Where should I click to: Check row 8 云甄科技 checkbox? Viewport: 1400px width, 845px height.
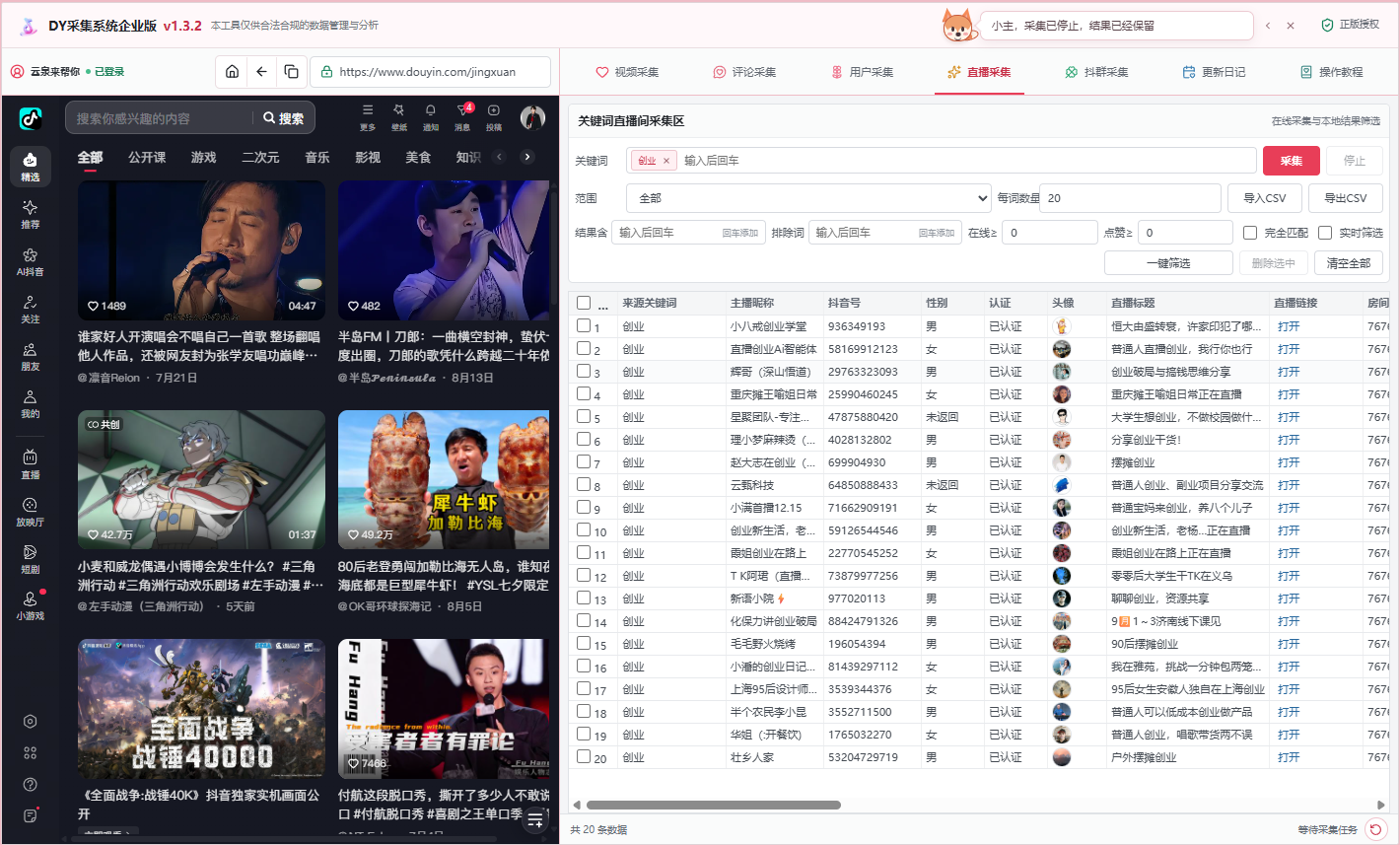(x=584, y=484)
